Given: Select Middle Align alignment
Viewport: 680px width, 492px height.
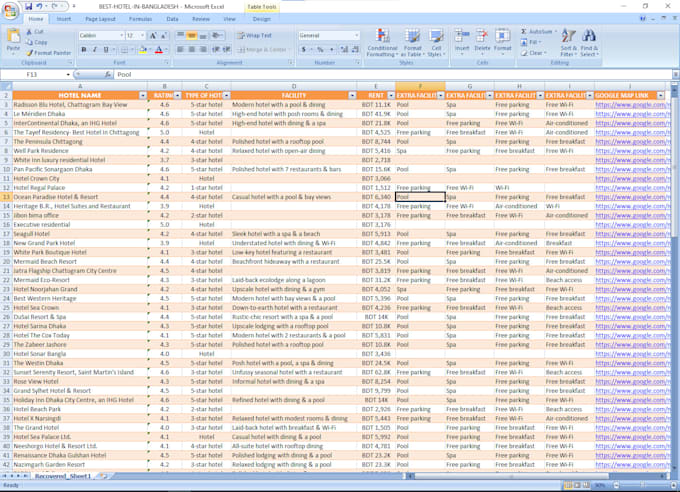Looking at the screenshot, I should 192,36.
